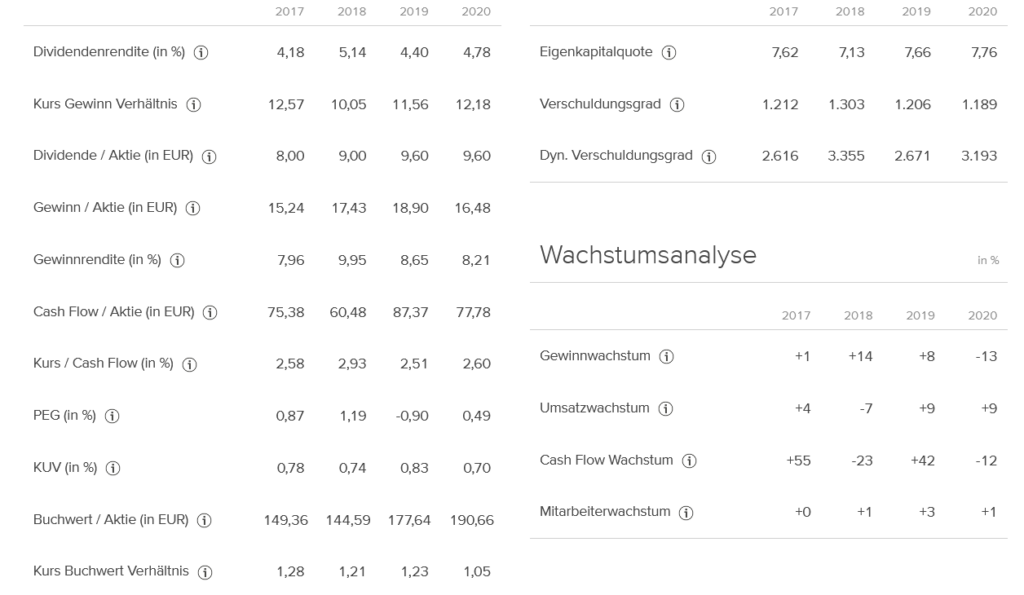
Task: Click info icon next to Gewinnrendite
Action: [x=177, y=261]
